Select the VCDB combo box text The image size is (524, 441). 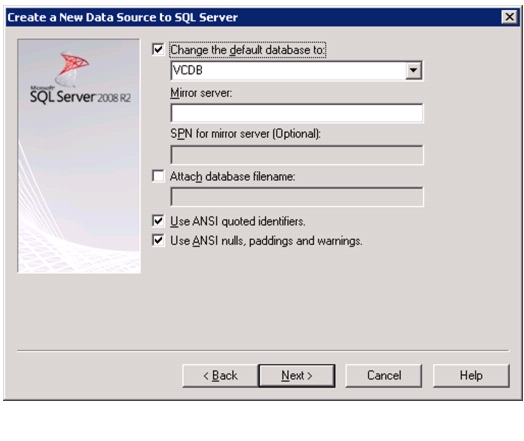click(x=288, y=70)
